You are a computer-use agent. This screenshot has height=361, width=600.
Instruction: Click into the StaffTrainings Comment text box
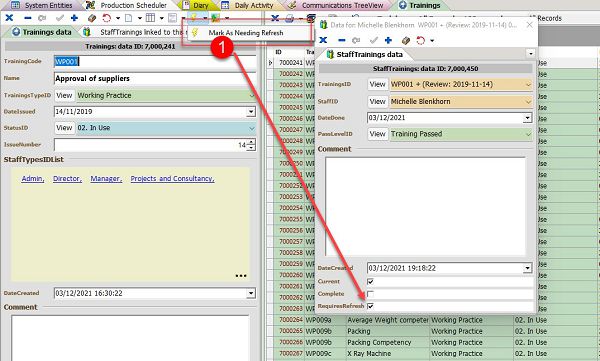click(x=426, y=206)
